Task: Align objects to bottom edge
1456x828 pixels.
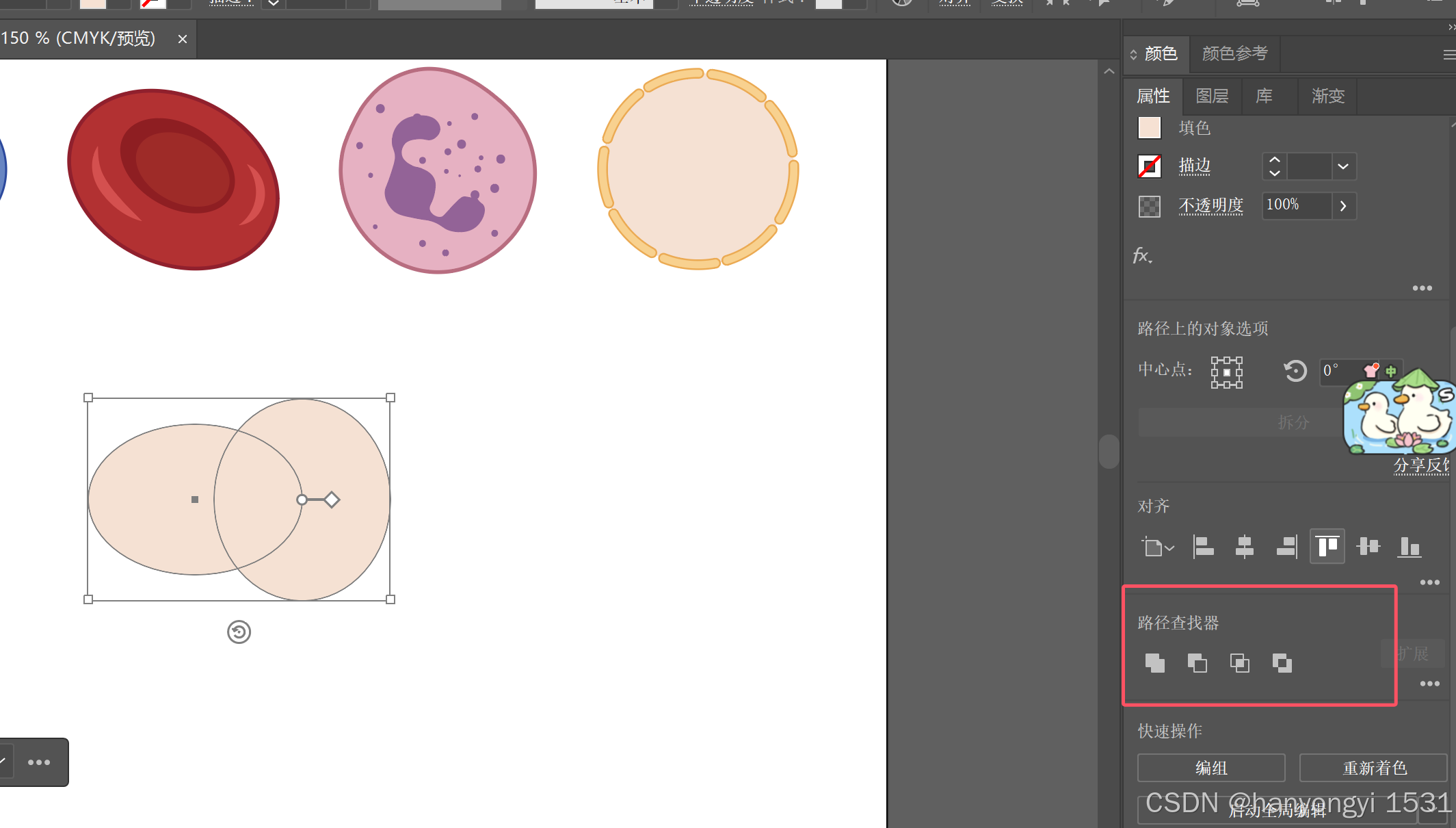Action: [1409, 547]
